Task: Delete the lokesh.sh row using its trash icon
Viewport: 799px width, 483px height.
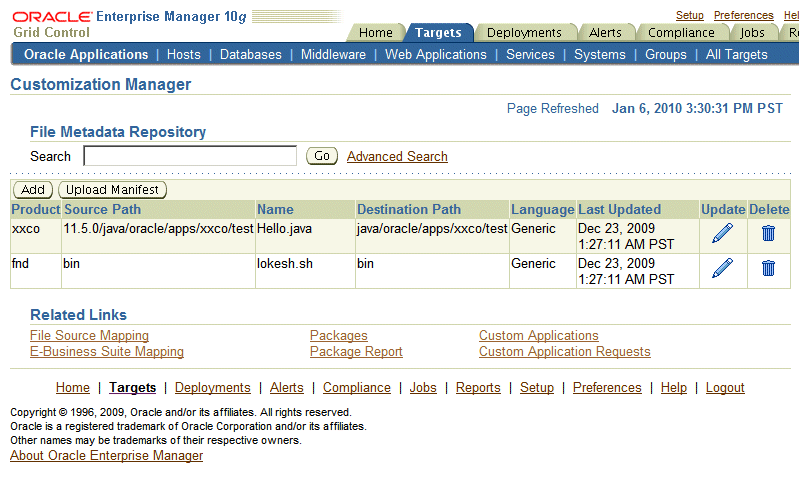Action: pos(768,268)
